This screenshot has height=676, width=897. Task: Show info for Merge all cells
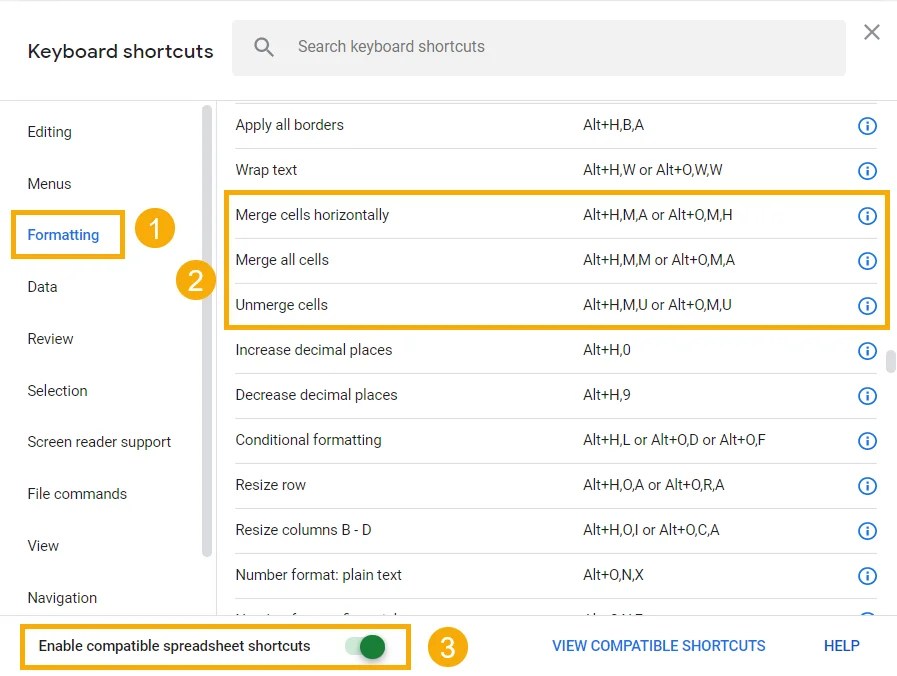[x=867, y=261]
